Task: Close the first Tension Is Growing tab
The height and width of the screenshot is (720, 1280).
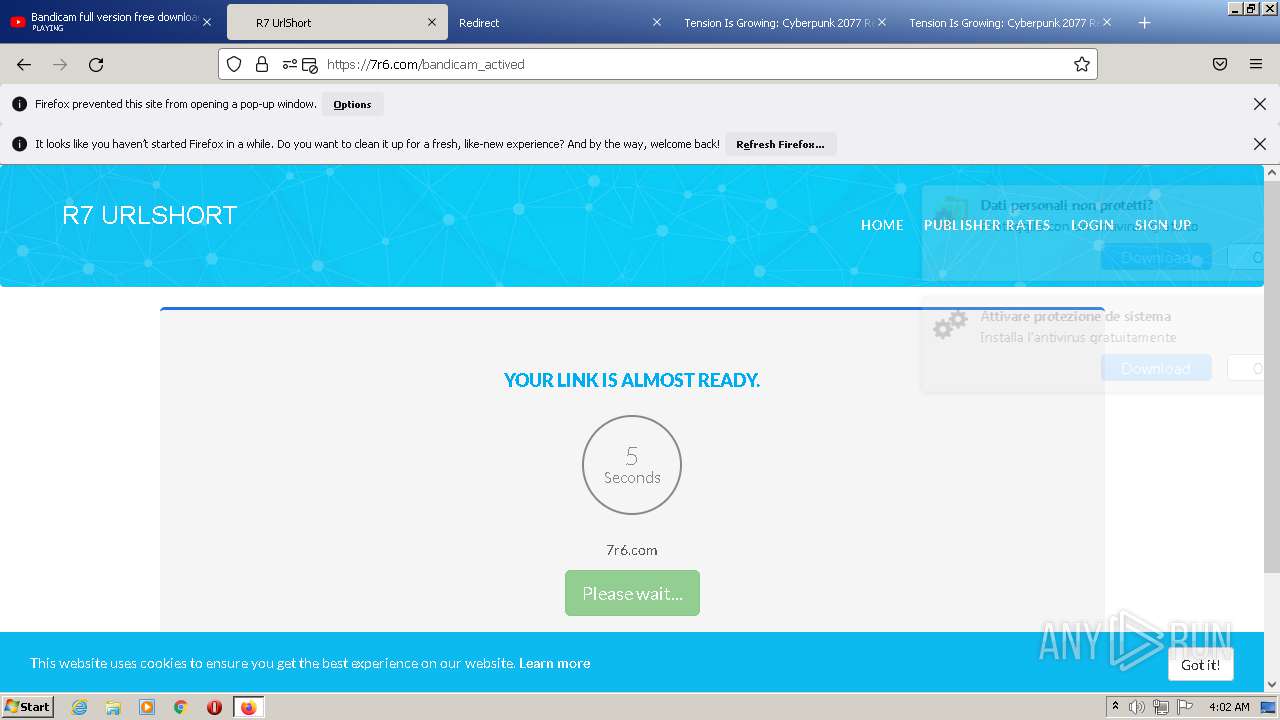Action: point(882,22)
